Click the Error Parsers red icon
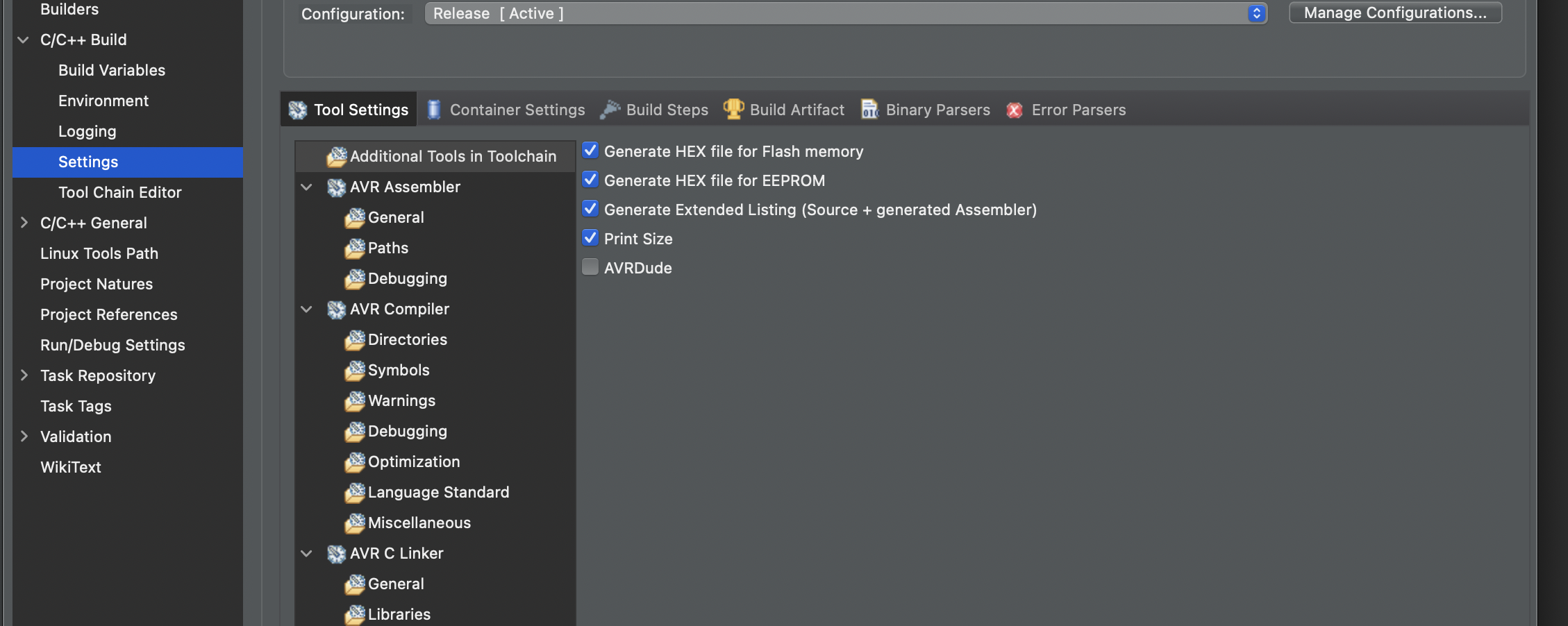 [x=1014, y=110]
